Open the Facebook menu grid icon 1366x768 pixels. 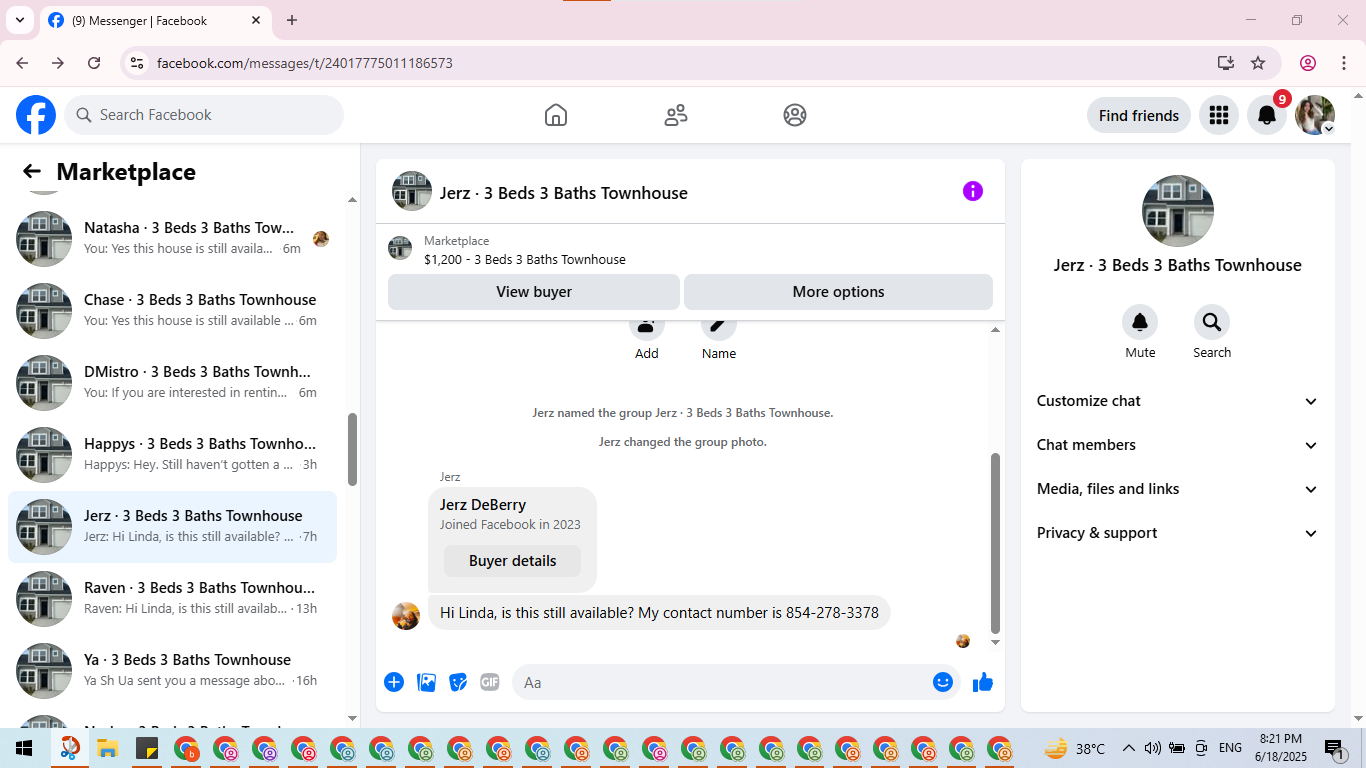(x=1218, y=115)
